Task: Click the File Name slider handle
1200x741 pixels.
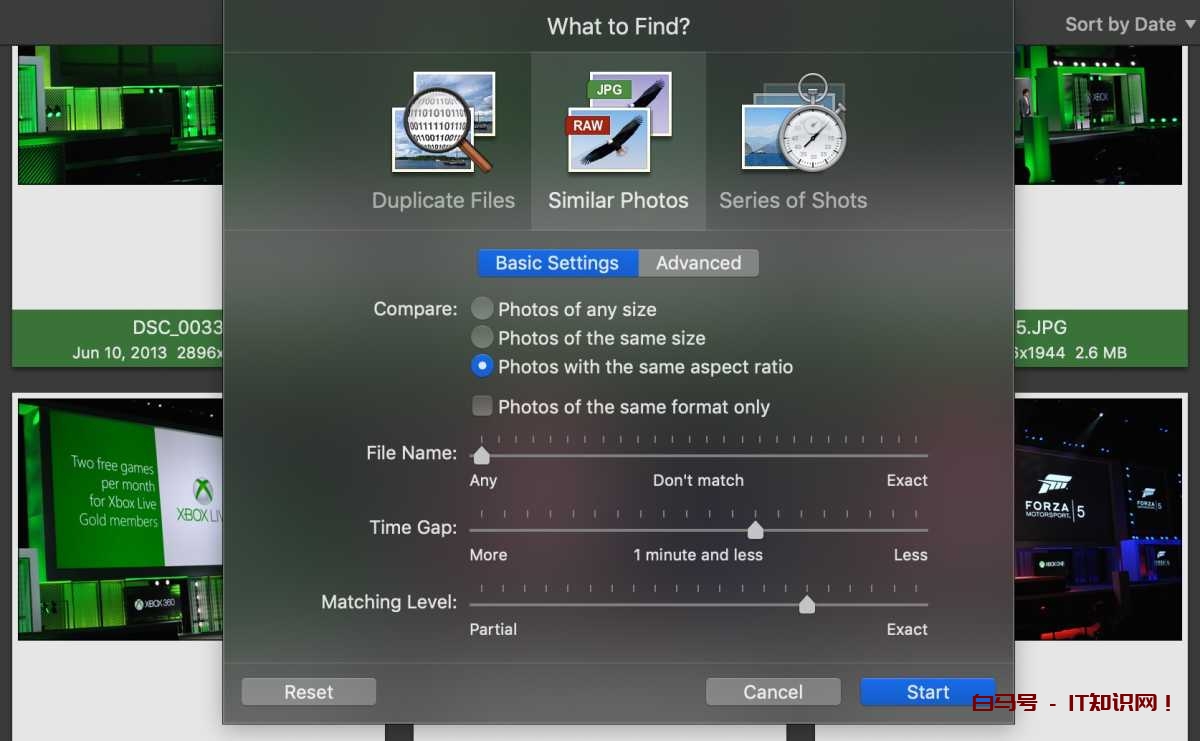Action: 481,456
